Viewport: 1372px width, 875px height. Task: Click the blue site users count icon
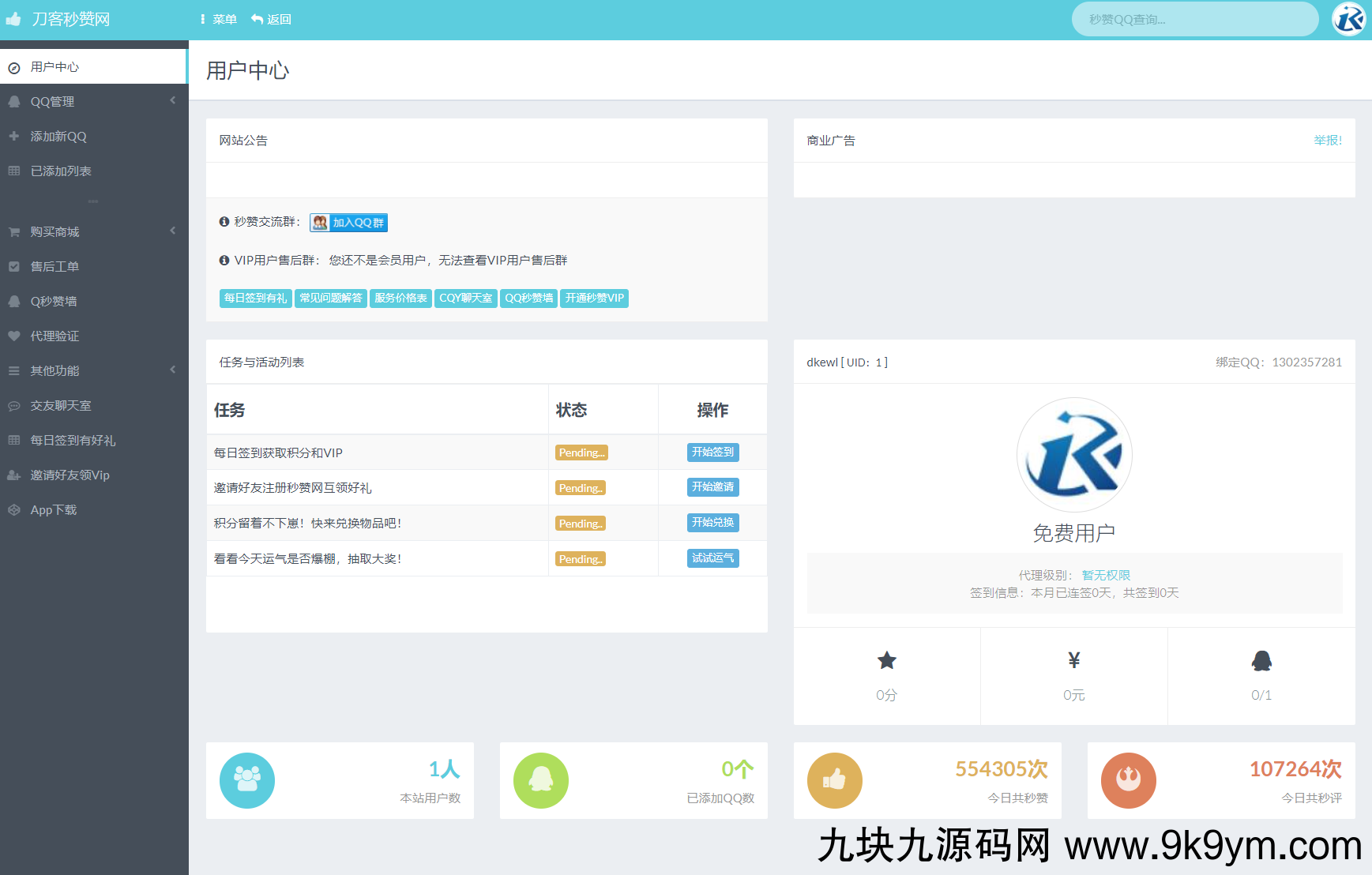pyautogui.click(x=247, y=780)
